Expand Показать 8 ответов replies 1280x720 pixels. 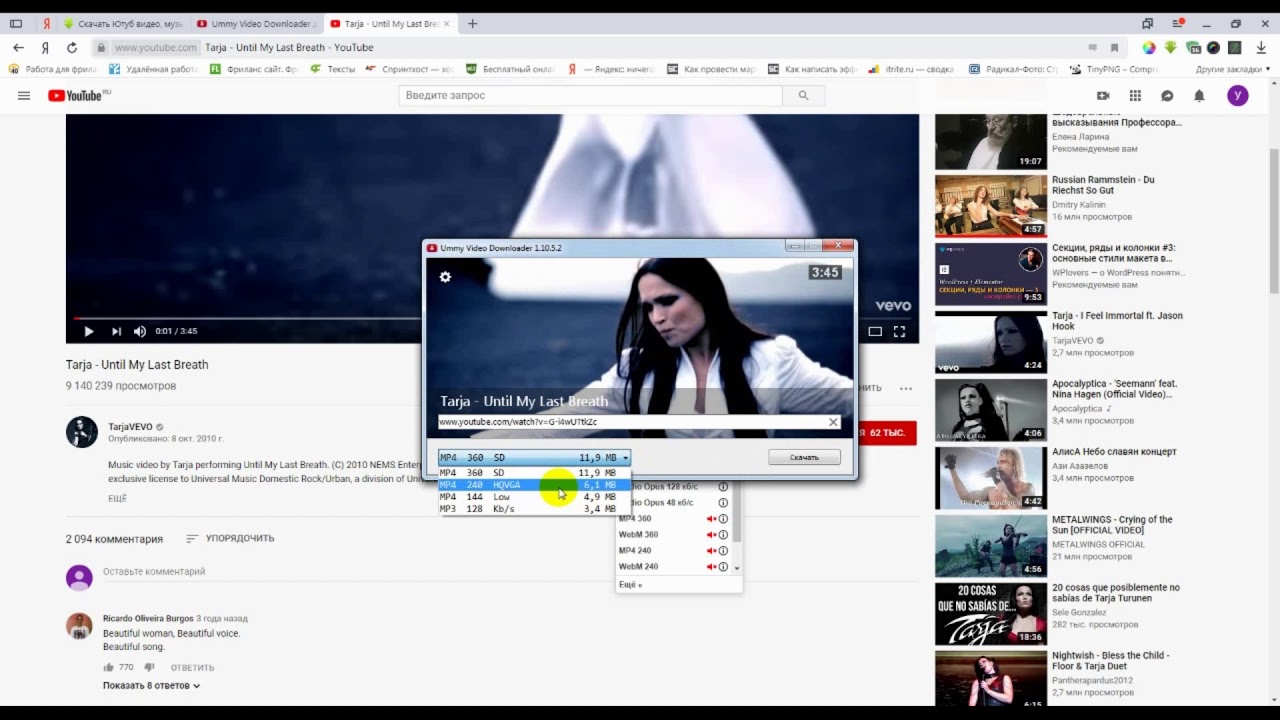coord(152,686)
